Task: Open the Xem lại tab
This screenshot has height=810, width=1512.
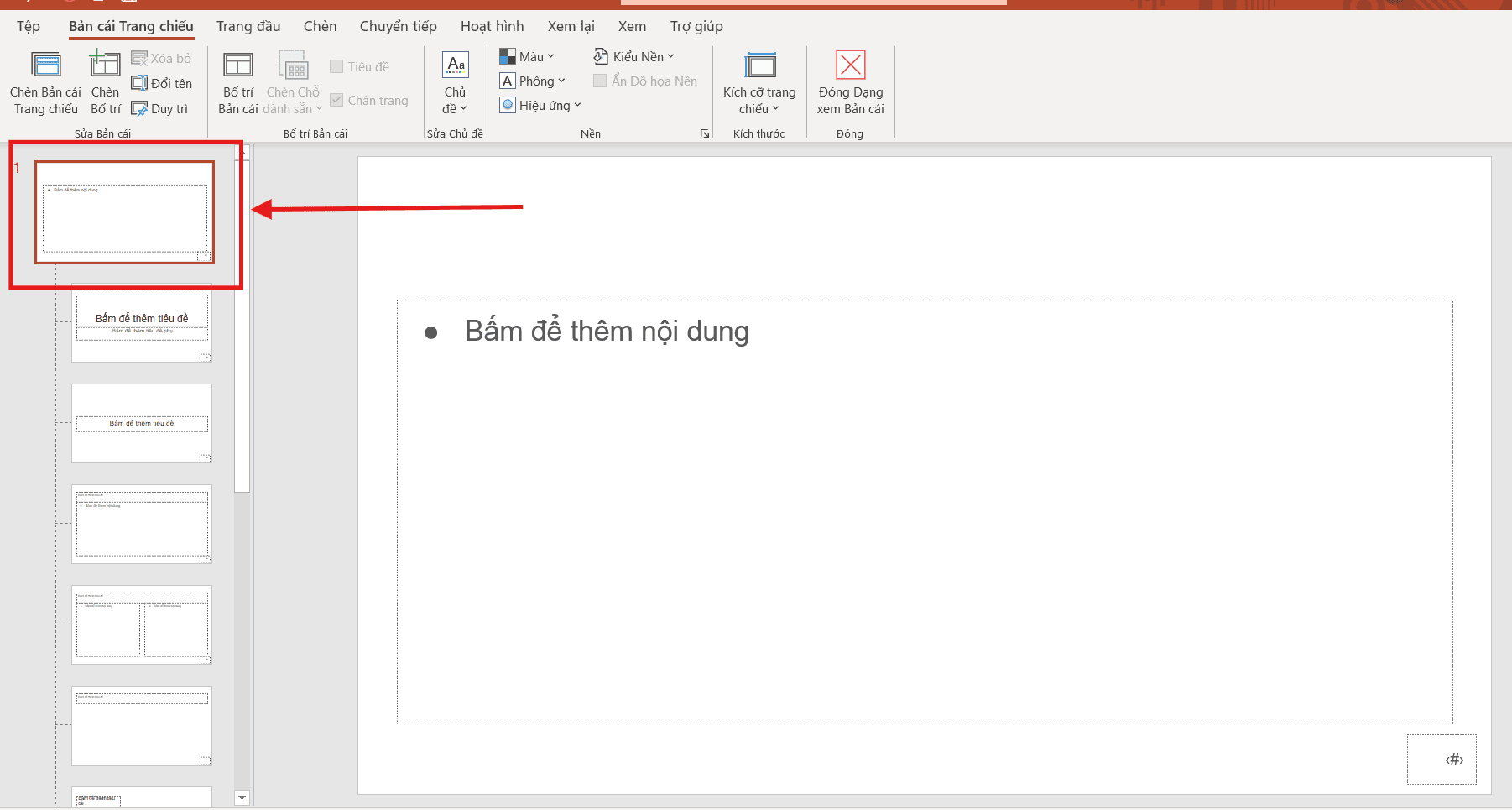Action: click(571, 26)
